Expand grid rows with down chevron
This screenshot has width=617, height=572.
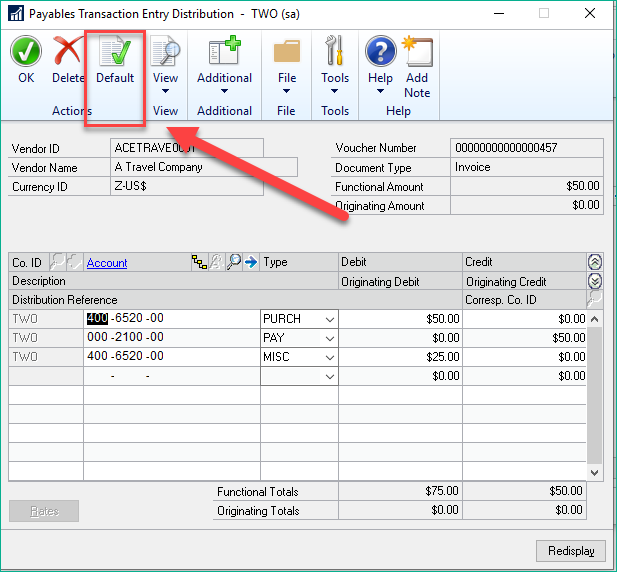596,281
